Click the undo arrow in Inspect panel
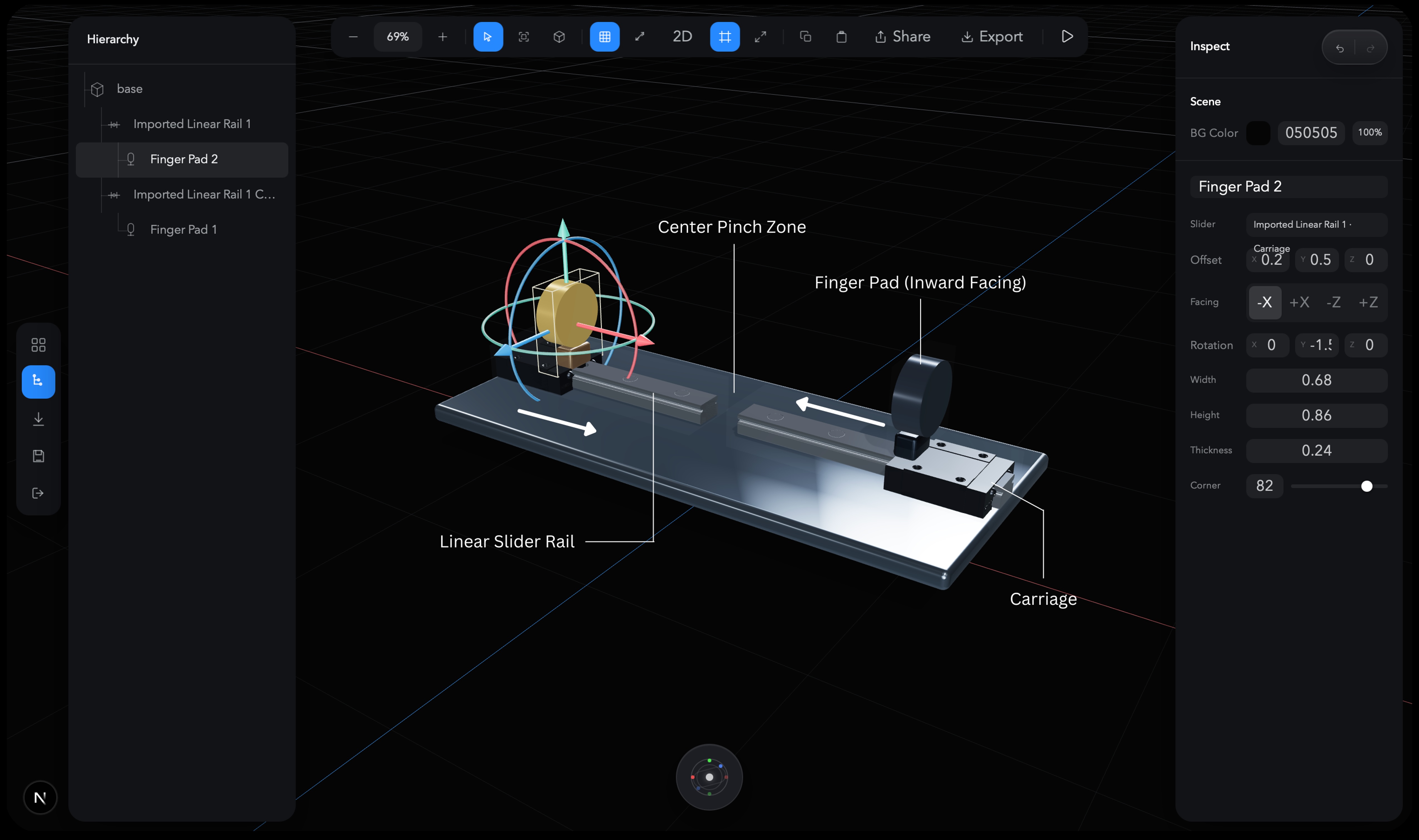This screenshot has height=840, width=1419. (x=1340, y=48)
